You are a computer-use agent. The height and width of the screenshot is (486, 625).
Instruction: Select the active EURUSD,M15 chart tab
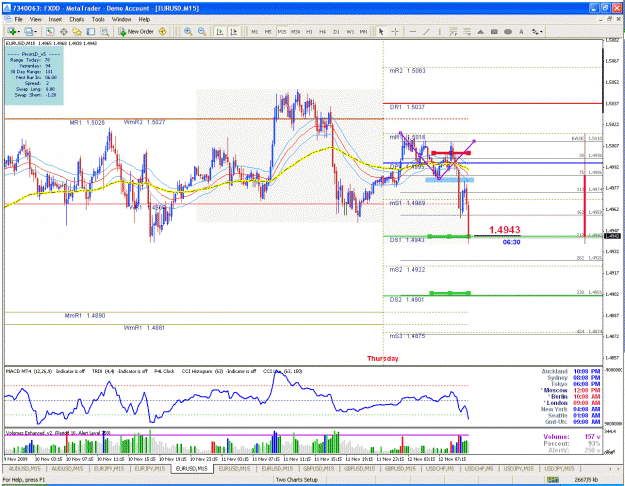(x=192, y=468)
